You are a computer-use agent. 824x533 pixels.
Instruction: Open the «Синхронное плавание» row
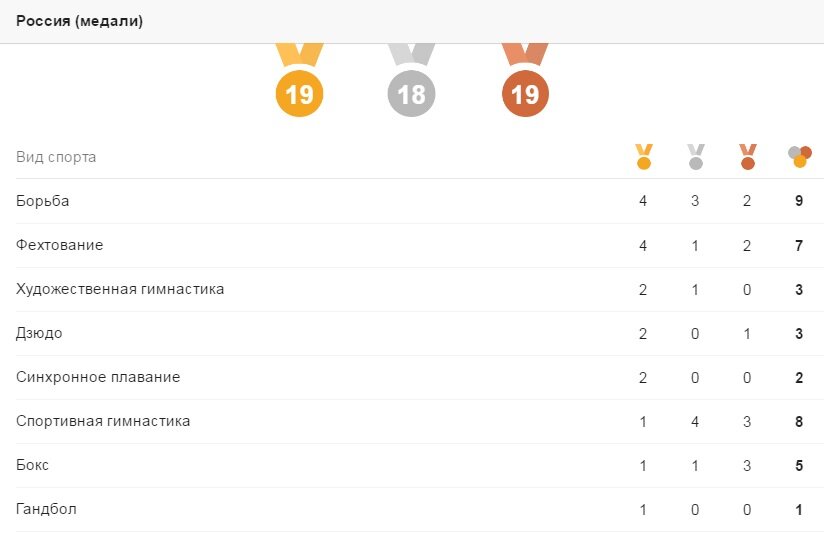[98, 377]
